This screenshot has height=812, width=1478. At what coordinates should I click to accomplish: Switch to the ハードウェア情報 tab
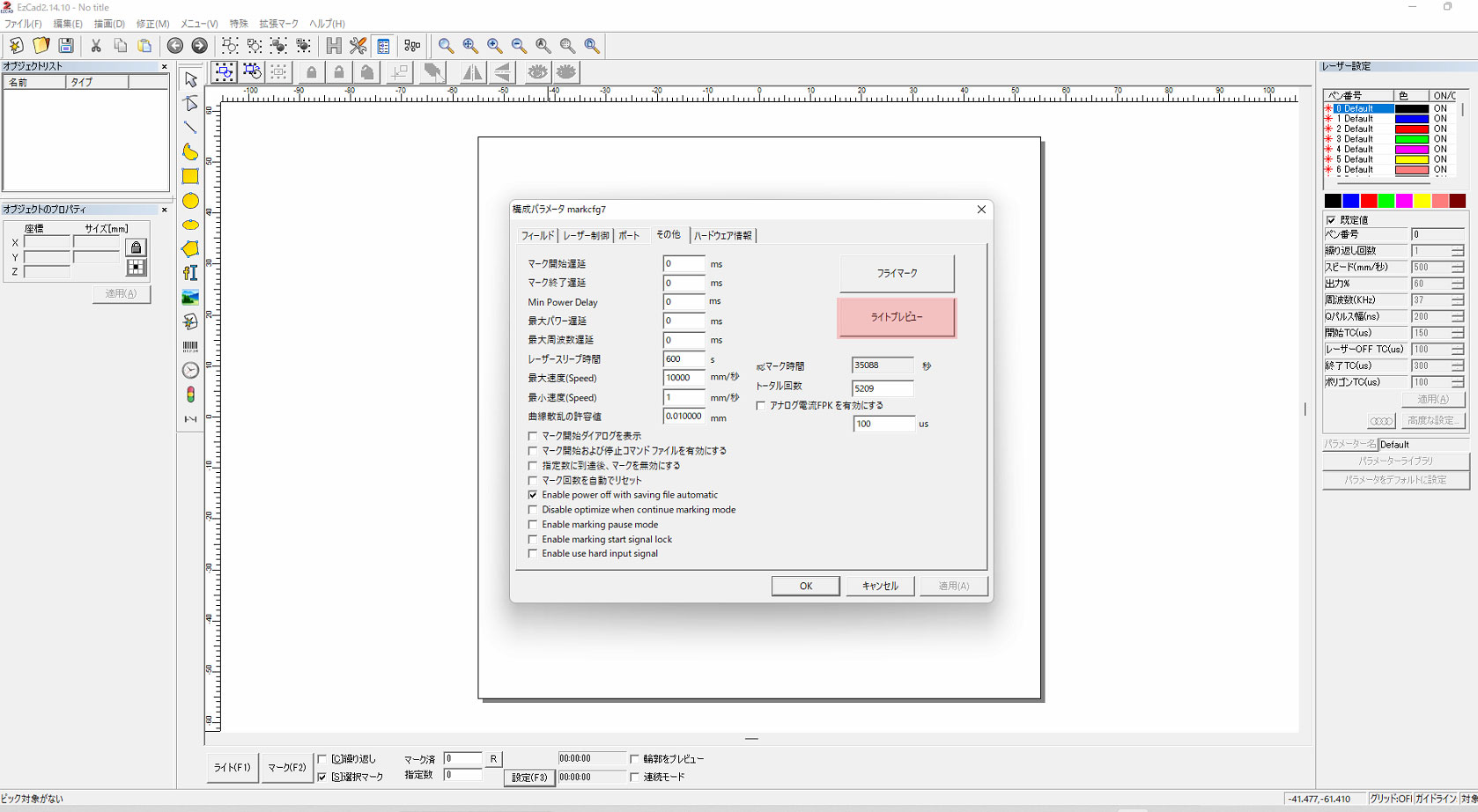point(723,235)
